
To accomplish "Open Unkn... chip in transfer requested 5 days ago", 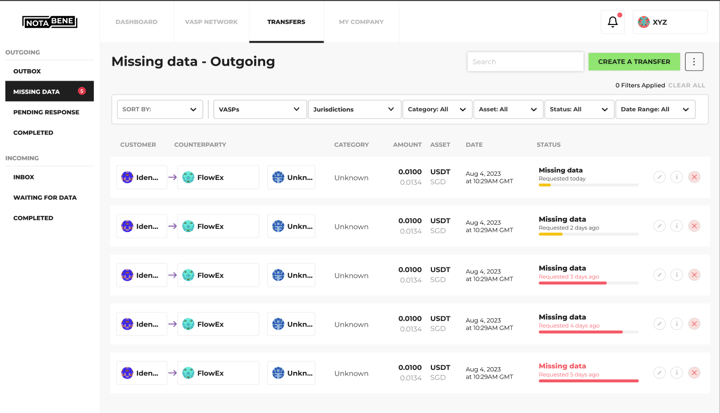I will 291,373.
